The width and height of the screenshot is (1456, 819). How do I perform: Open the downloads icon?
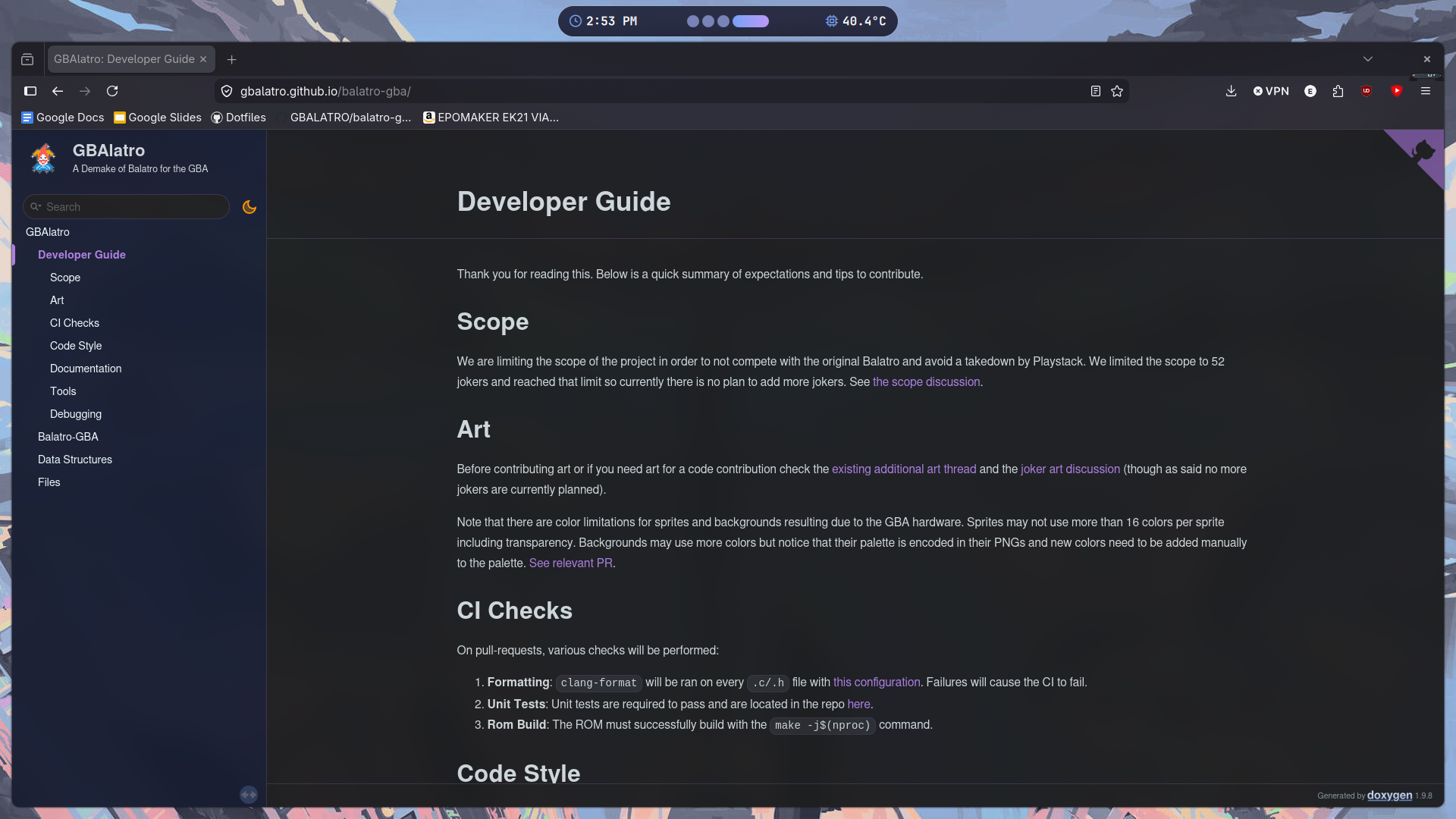(x=1231, y=91)
